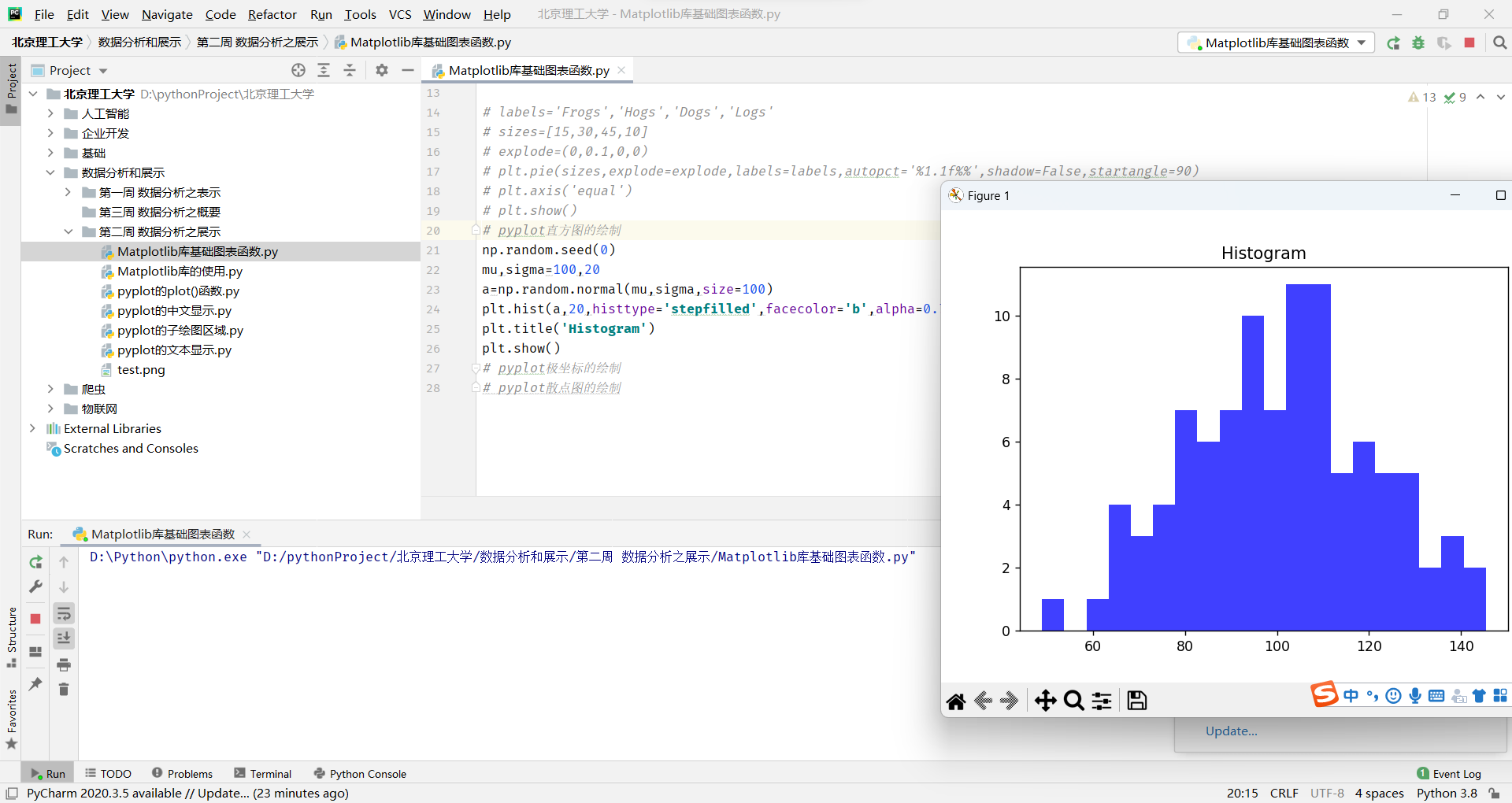Screen dimensions: 1512x803
Task: Select the Zoom magnifier in Figure 1 toolbar
Action: point(1073,701)
